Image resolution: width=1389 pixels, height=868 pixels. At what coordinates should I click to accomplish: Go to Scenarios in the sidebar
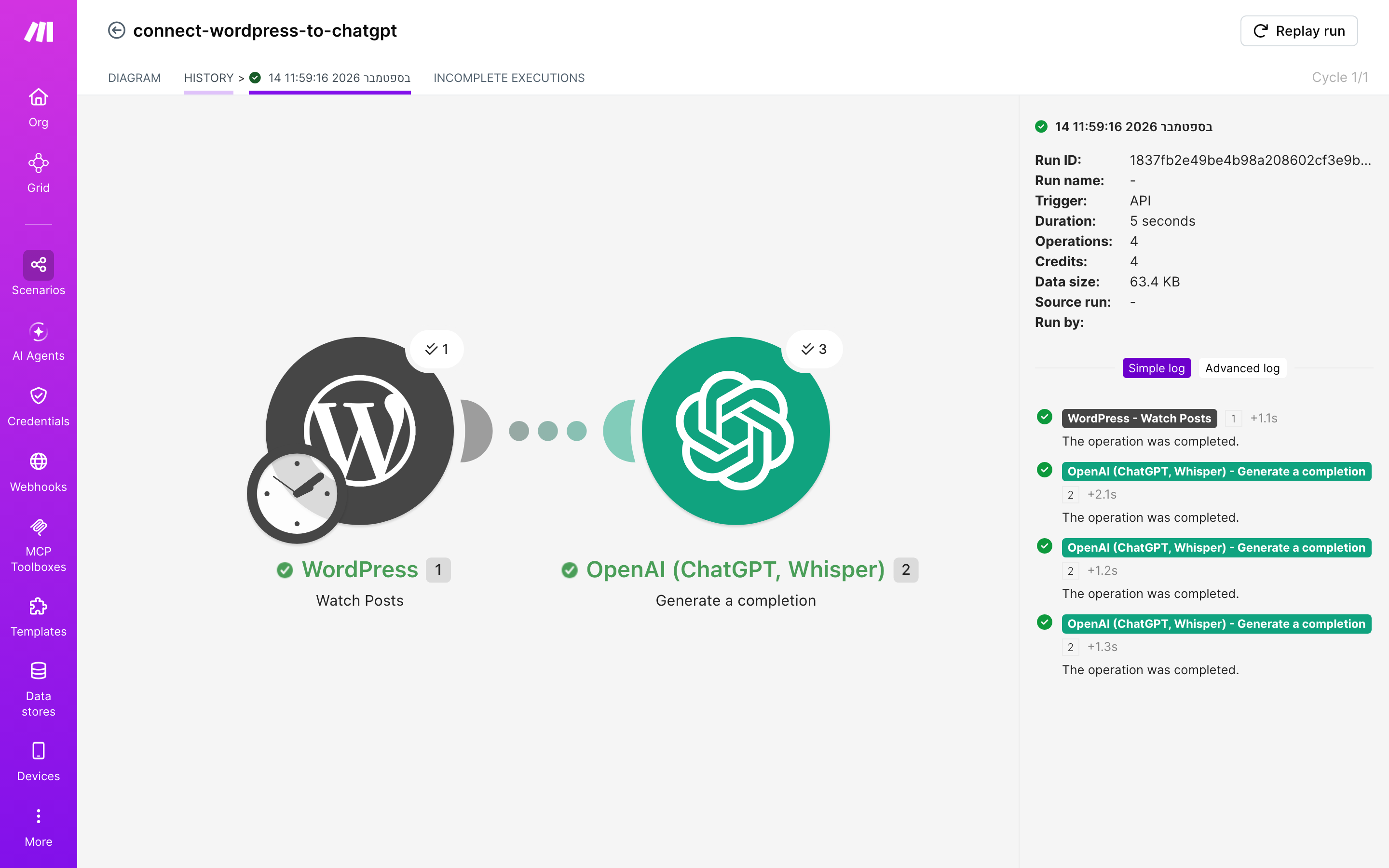click(x=39, y=274)
